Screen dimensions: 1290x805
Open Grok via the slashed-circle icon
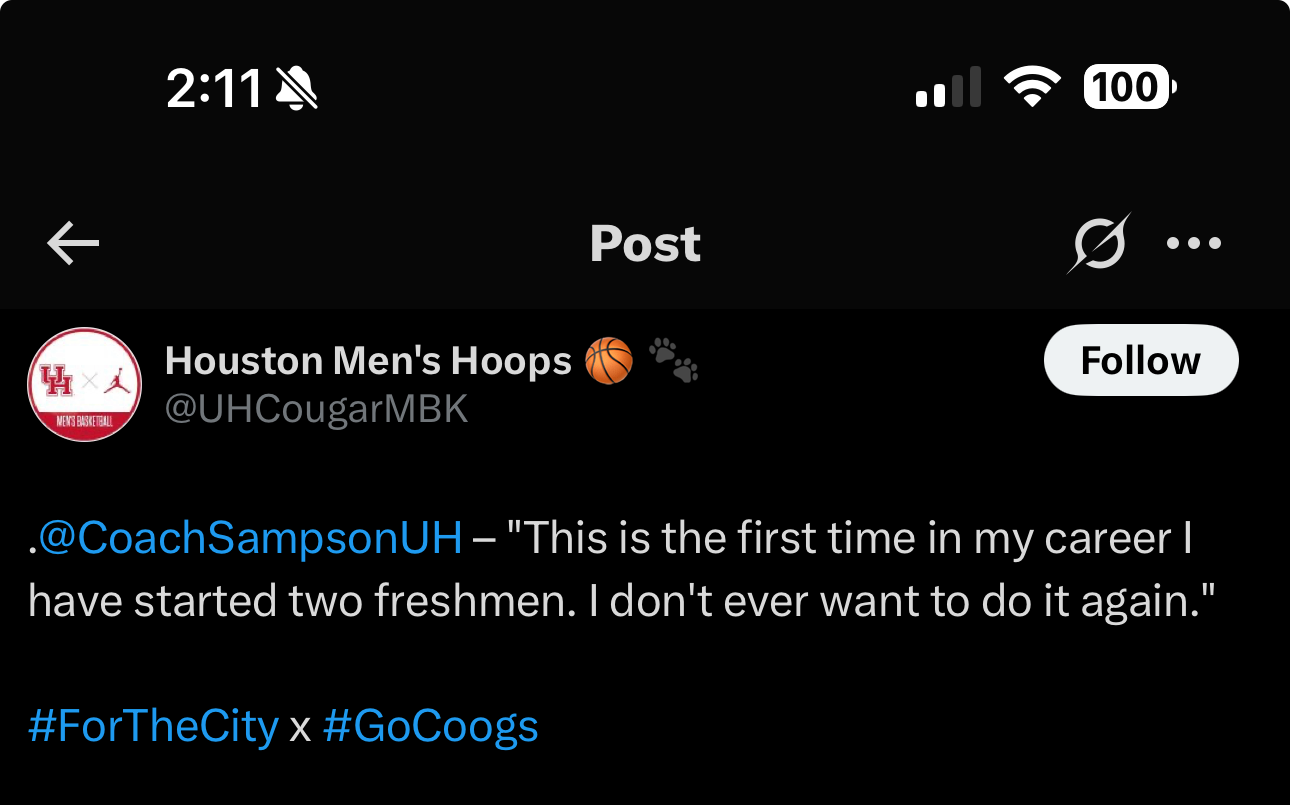(x=1099, y=243)
